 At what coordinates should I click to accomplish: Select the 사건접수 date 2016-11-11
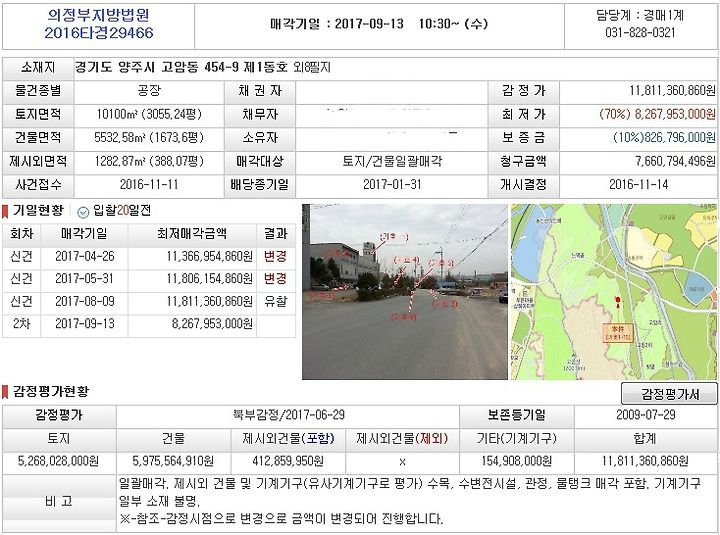pos(149,185)
